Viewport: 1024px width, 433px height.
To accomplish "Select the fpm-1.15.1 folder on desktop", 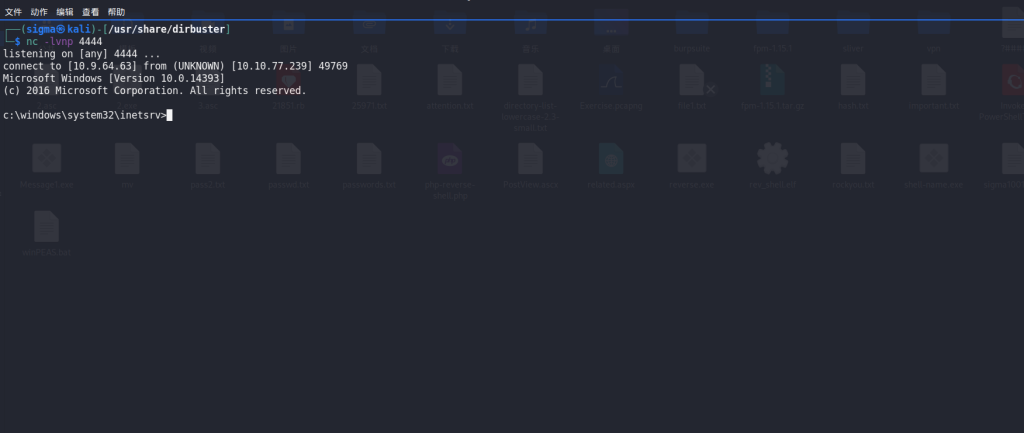I will pyautogui.click(x=773, y=31).
